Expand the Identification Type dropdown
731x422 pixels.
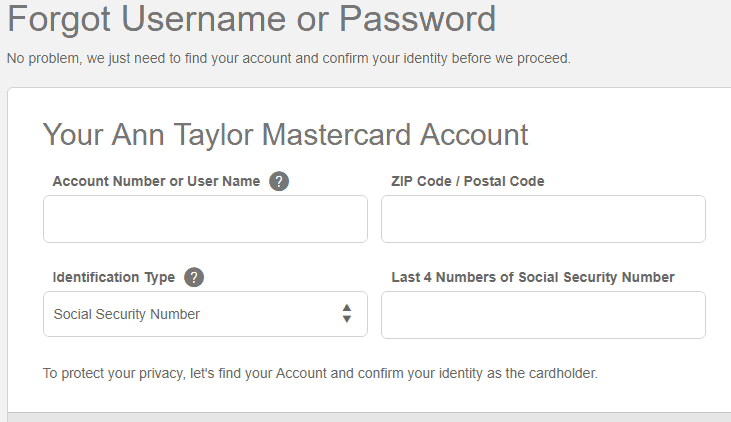pyautogui.click(x=205, y=314)
